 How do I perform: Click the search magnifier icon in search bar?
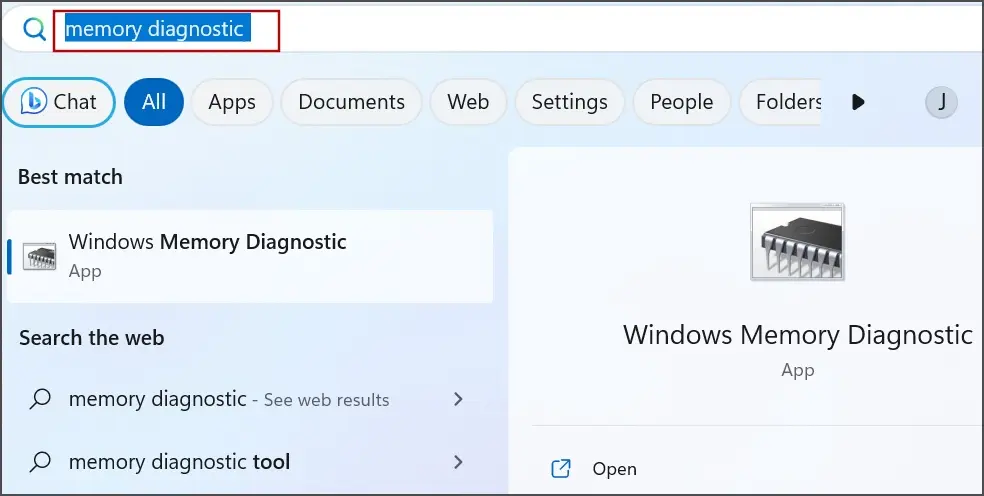pos(34,29)
